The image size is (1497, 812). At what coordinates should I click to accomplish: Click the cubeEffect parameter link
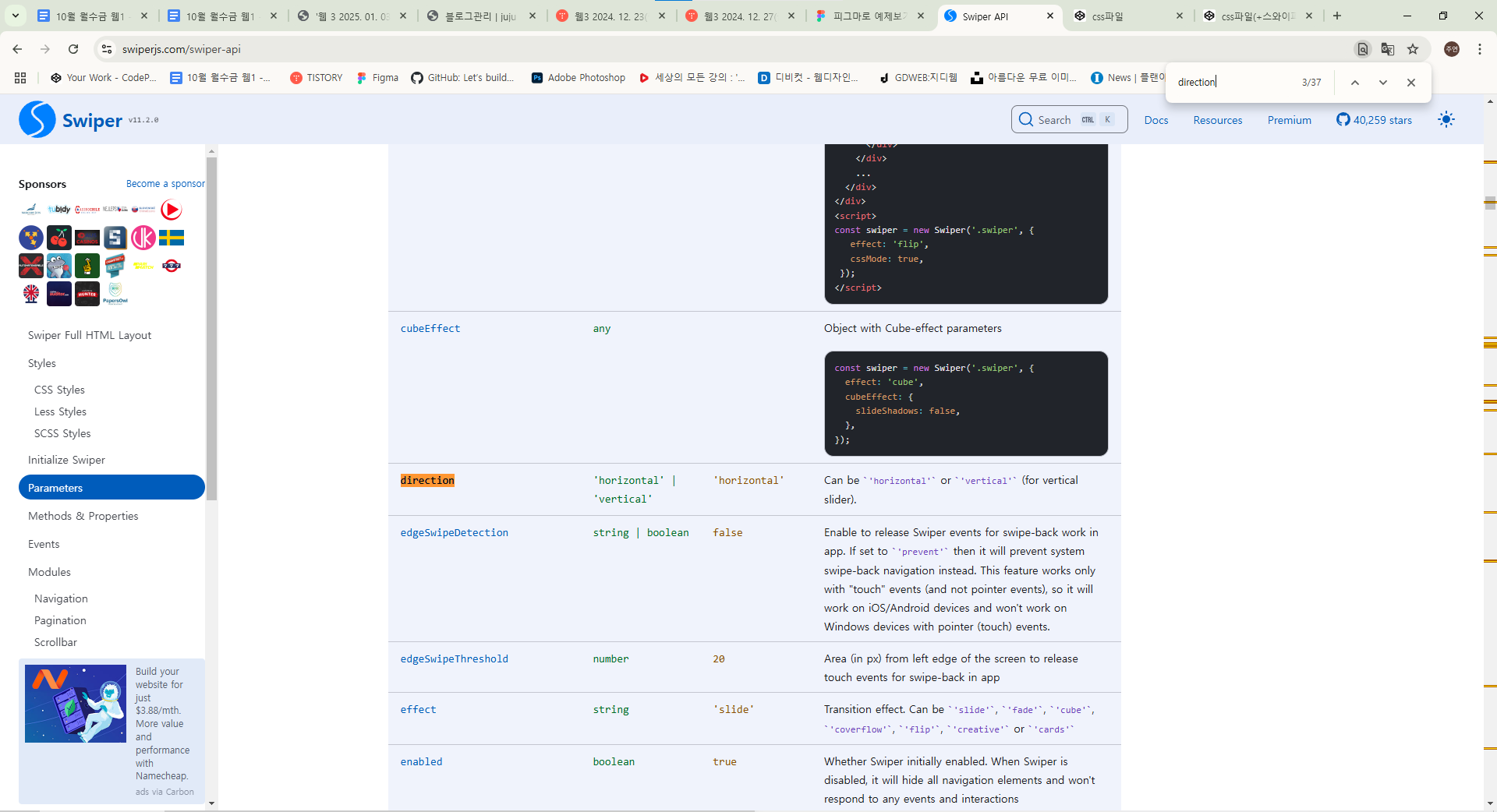pos(430,329)
